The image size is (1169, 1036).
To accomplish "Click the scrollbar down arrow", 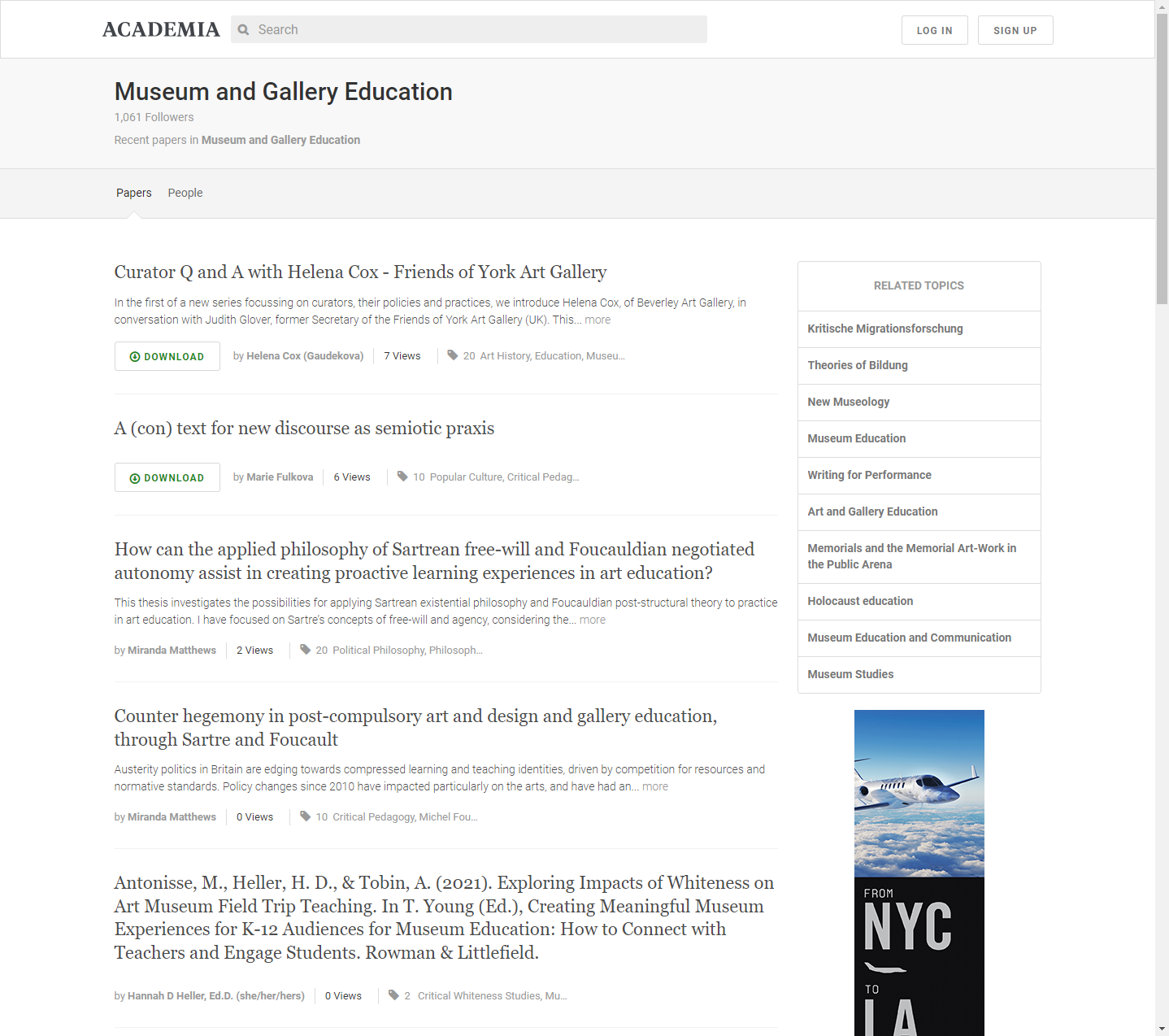I will coord(1162,1029).
